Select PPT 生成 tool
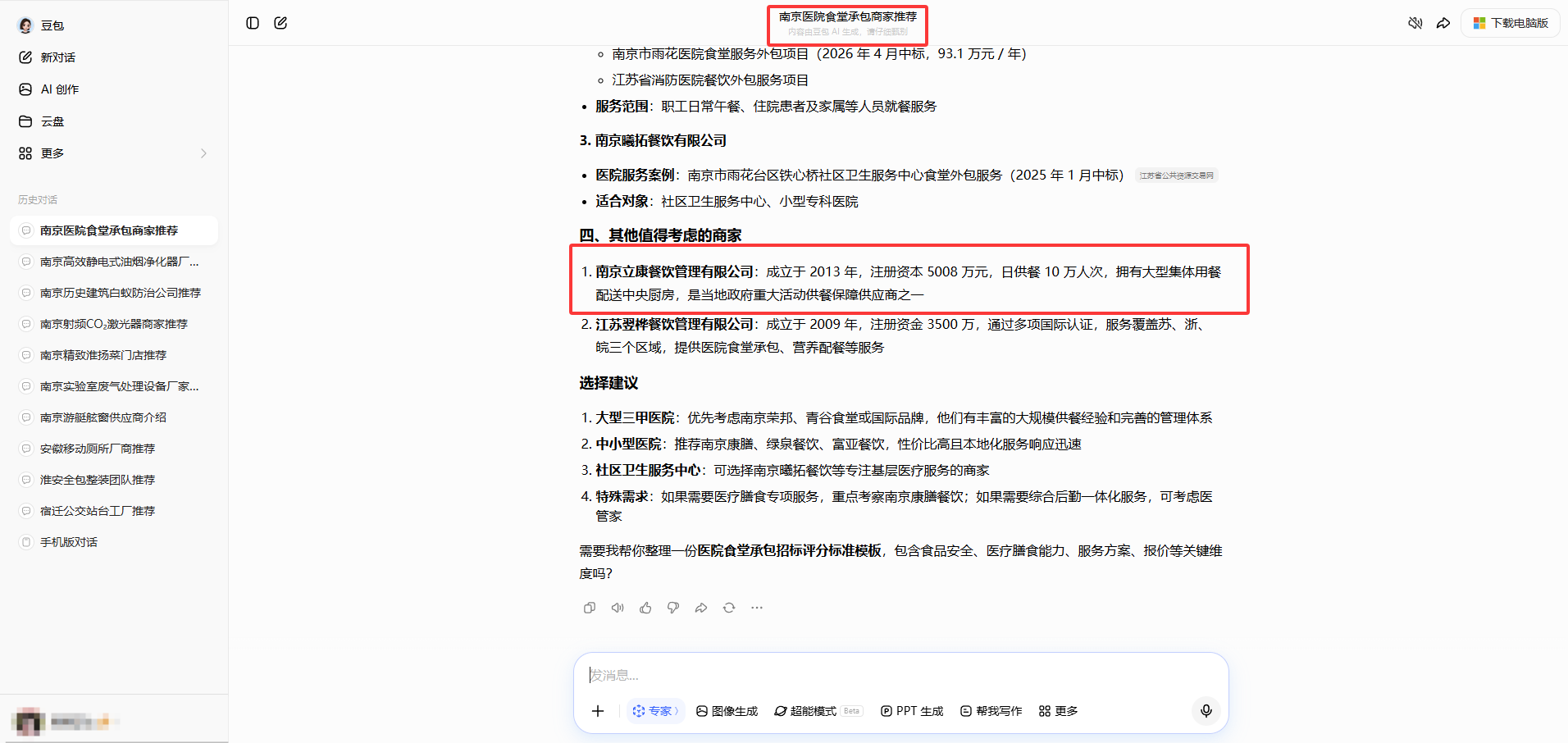1568x743 pixels. coord(912,711)
